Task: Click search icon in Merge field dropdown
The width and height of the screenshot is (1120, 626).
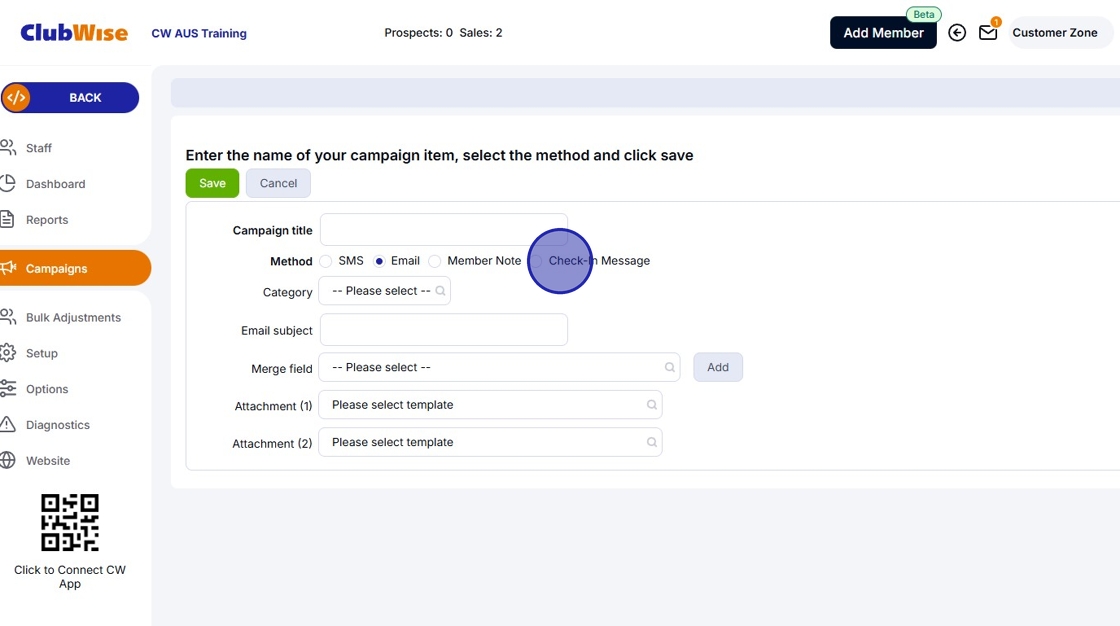Action: point(669,367)
